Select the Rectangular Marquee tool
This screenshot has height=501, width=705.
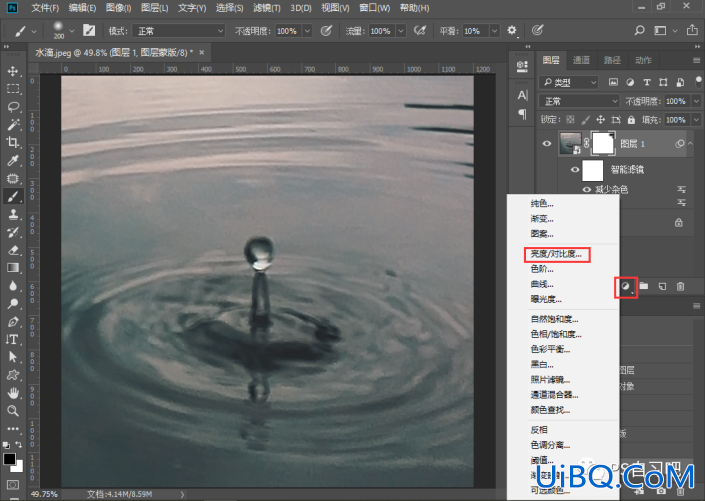click(x=13, y=89)
